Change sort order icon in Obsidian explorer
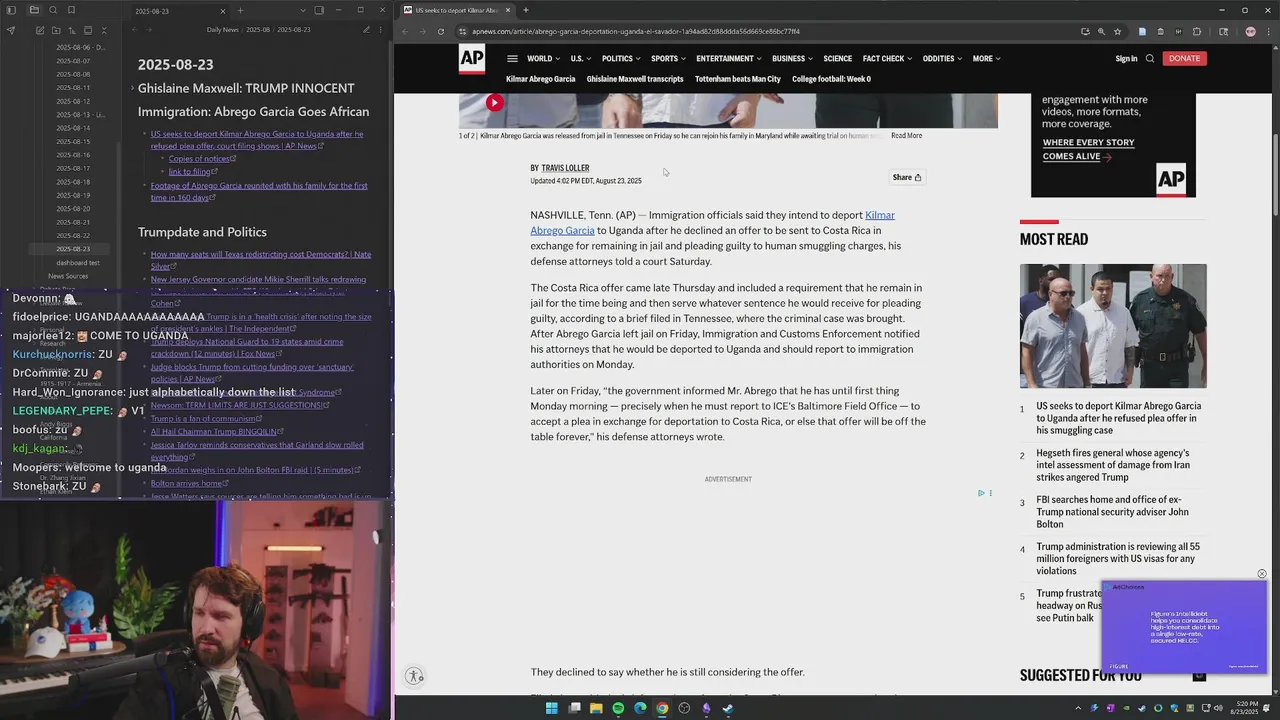 72,30
